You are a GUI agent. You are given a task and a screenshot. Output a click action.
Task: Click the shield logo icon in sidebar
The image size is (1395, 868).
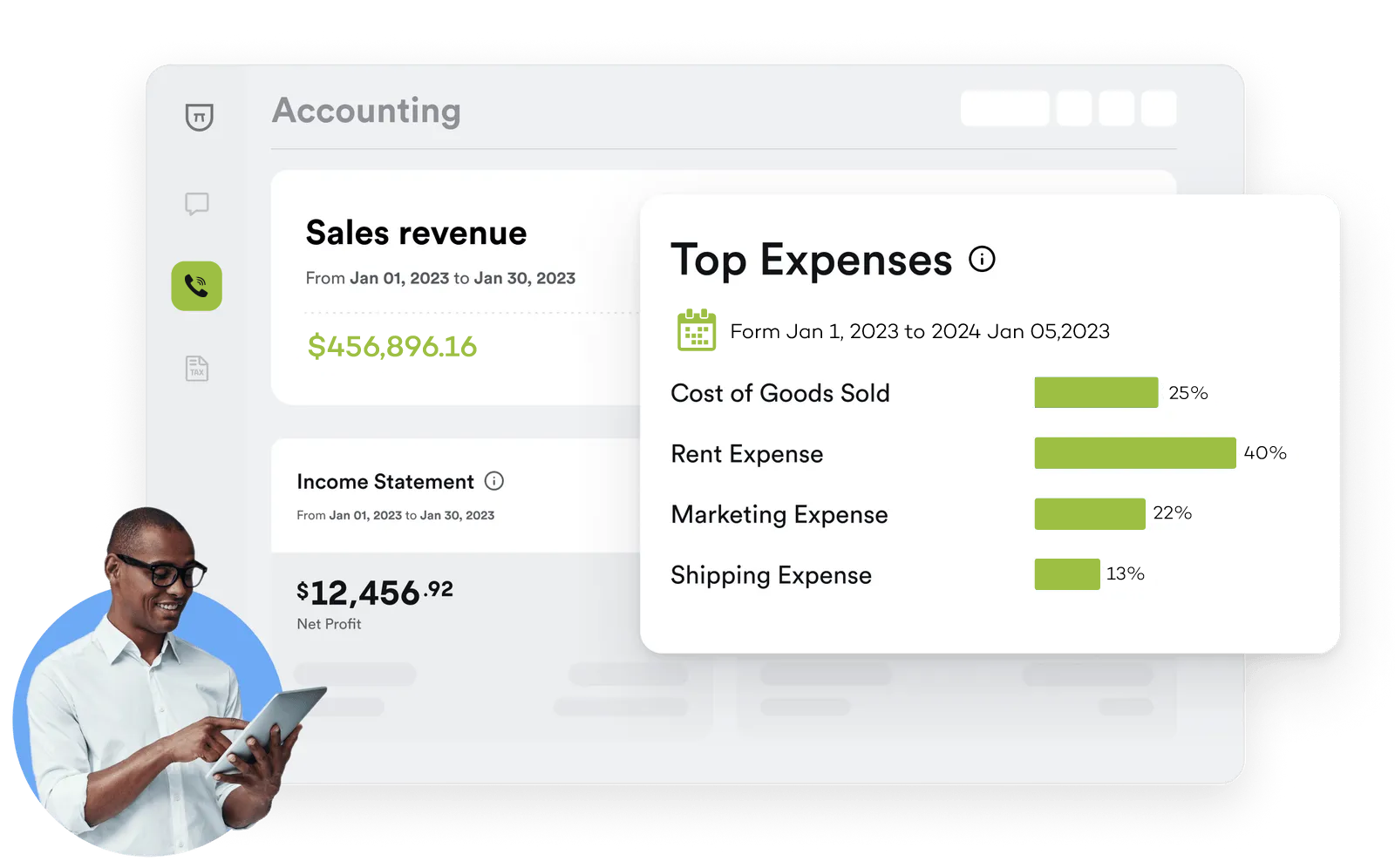(199, 117)
